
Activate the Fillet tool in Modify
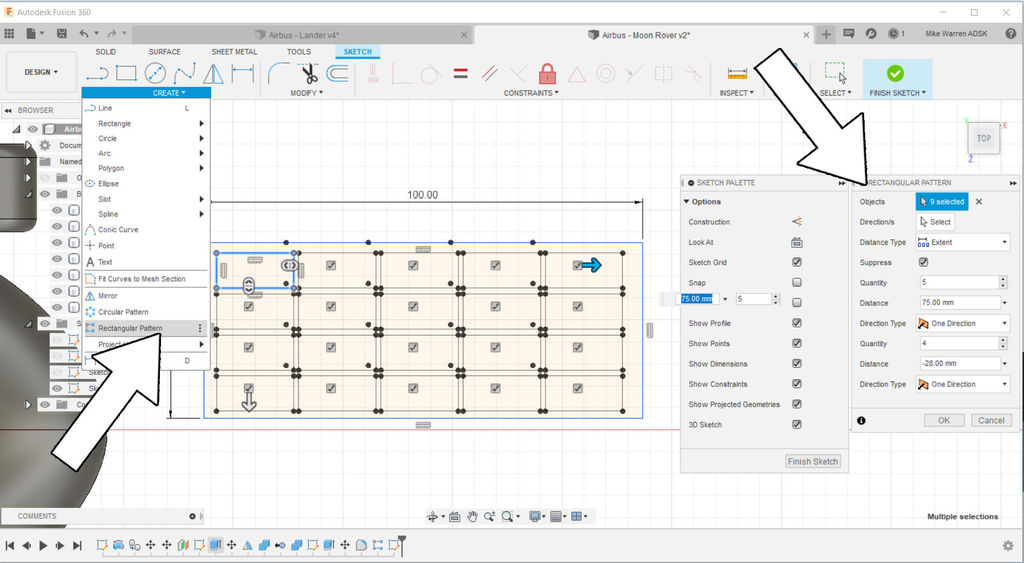280,73
